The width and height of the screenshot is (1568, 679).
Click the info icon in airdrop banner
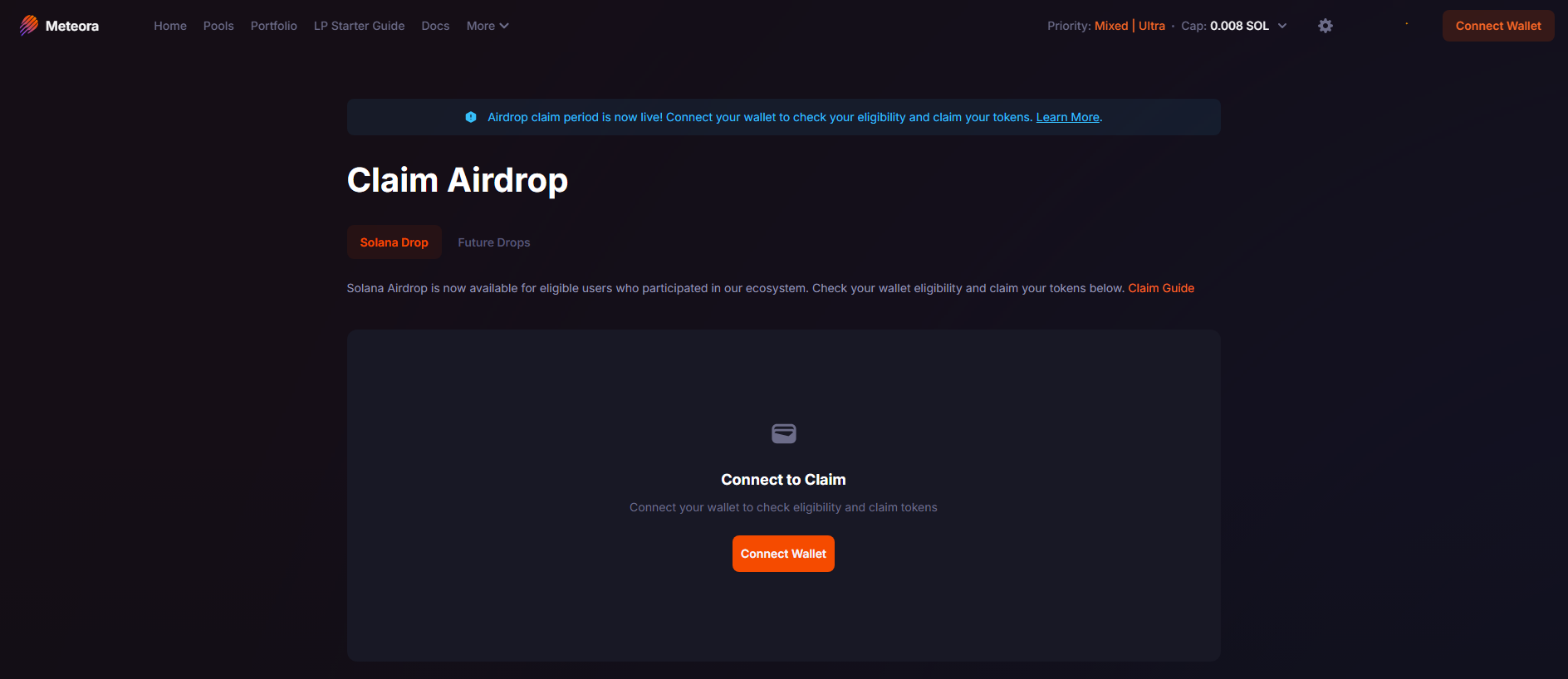tap(471, 117)
